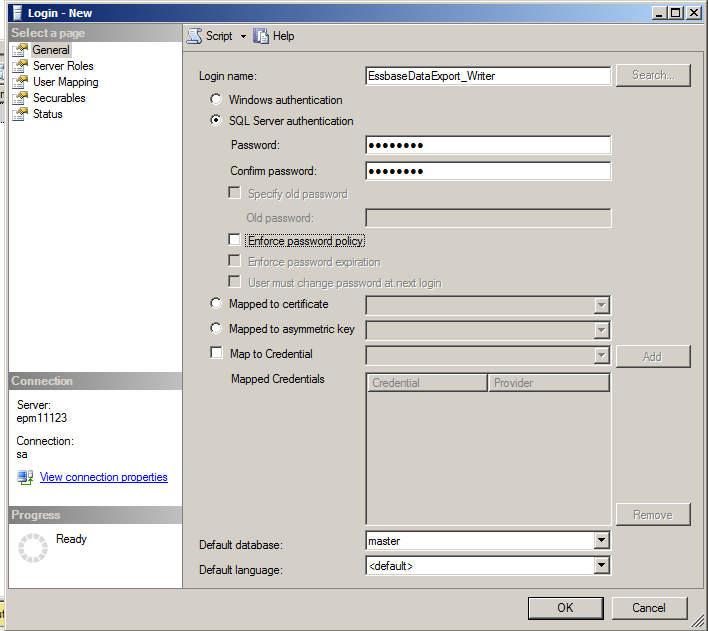Click the Add credential button
This screenshot has height=631, width=708.
tap(653, 356)
